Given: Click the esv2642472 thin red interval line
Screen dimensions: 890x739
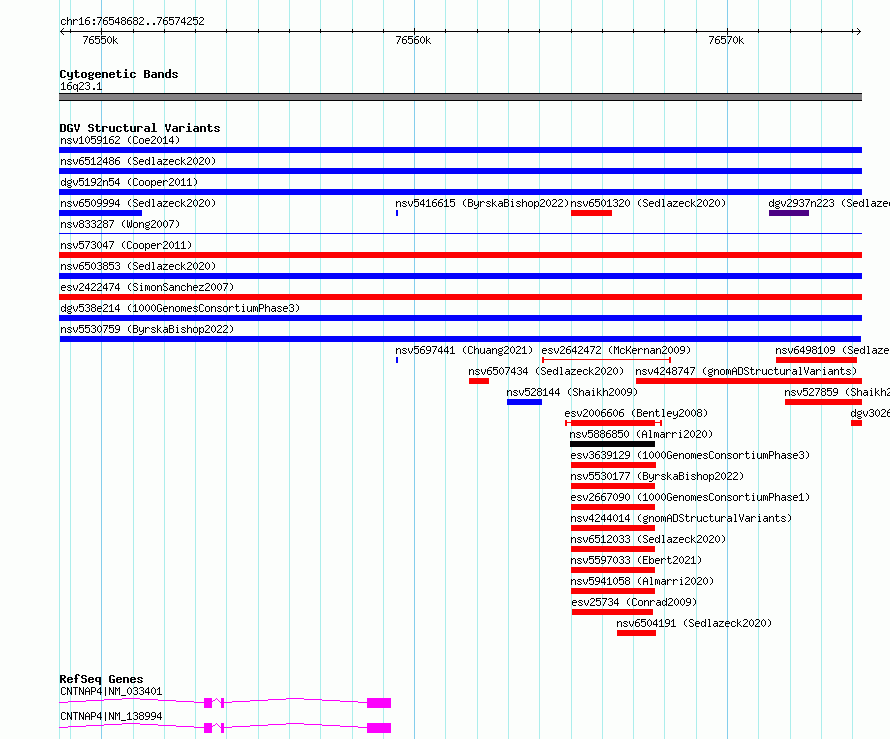Looking at the screenshot, I should click(606, 360).
